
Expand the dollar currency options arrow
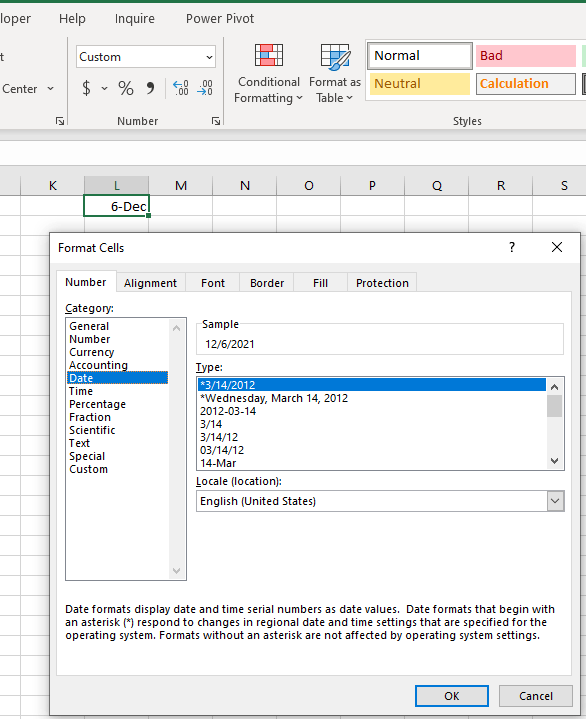pyautogui.click(x=105, y=88)
